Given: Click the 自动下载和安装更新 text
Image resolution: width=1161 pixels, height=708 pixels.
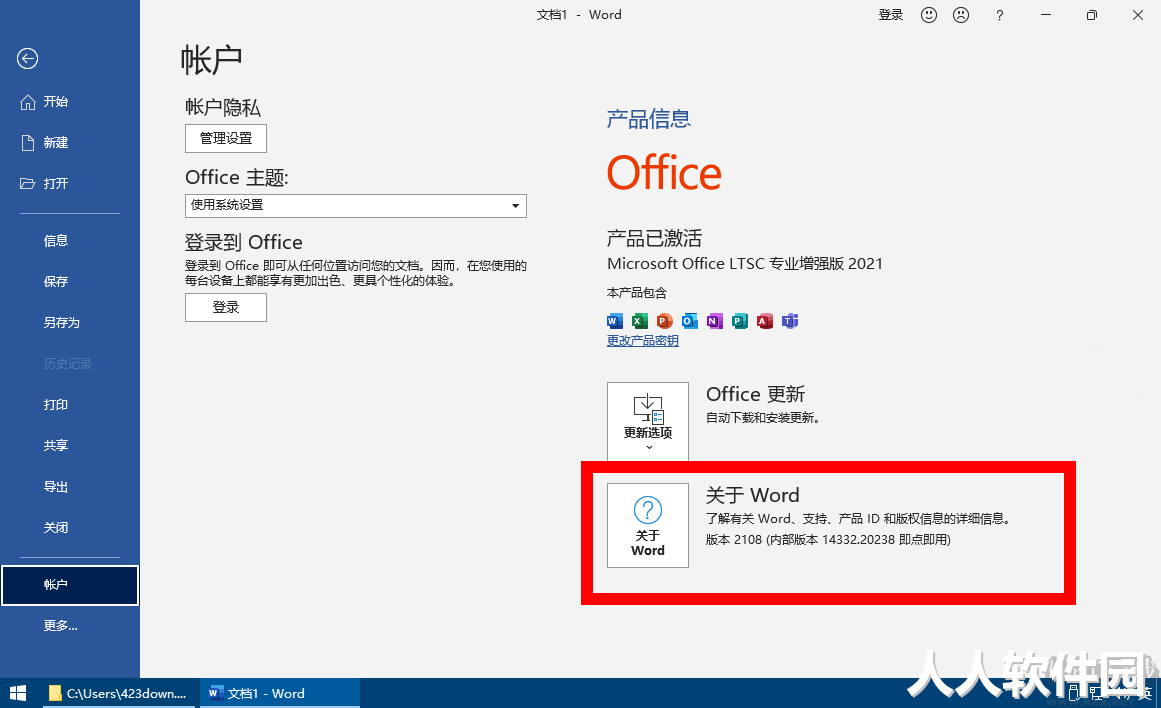Looking at the screenshot, I should point(763,418).
